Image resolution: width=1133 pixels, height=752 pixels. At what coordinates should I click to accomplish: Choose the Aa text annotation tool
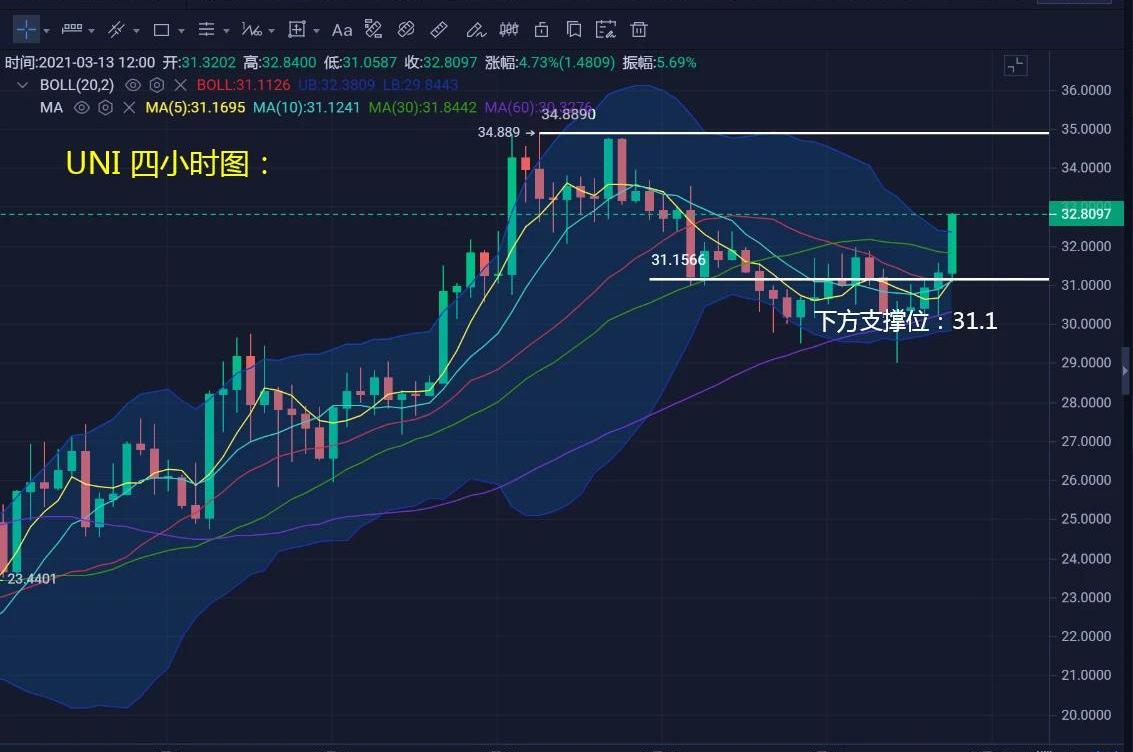(342, 29)
